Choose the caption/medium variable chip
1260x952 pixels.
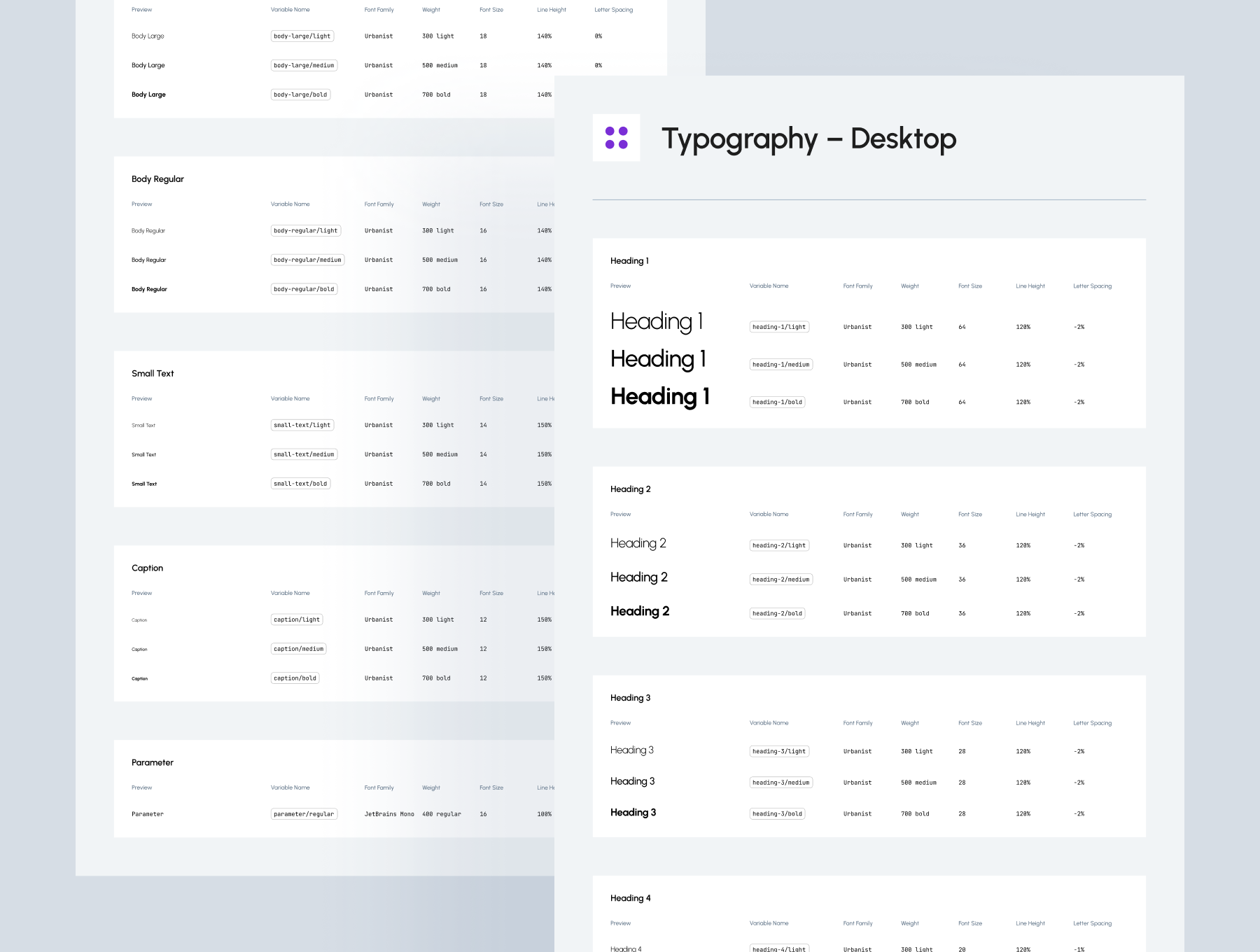point(298,649)
